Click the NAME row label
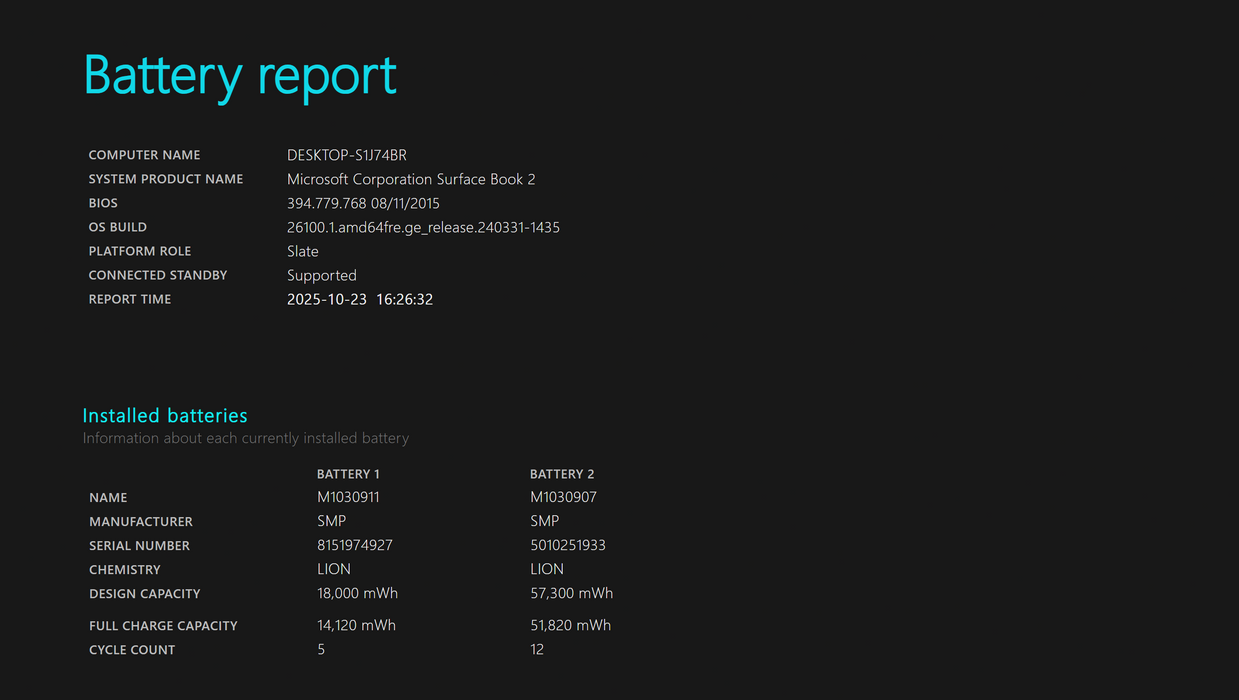 (108, 497)
